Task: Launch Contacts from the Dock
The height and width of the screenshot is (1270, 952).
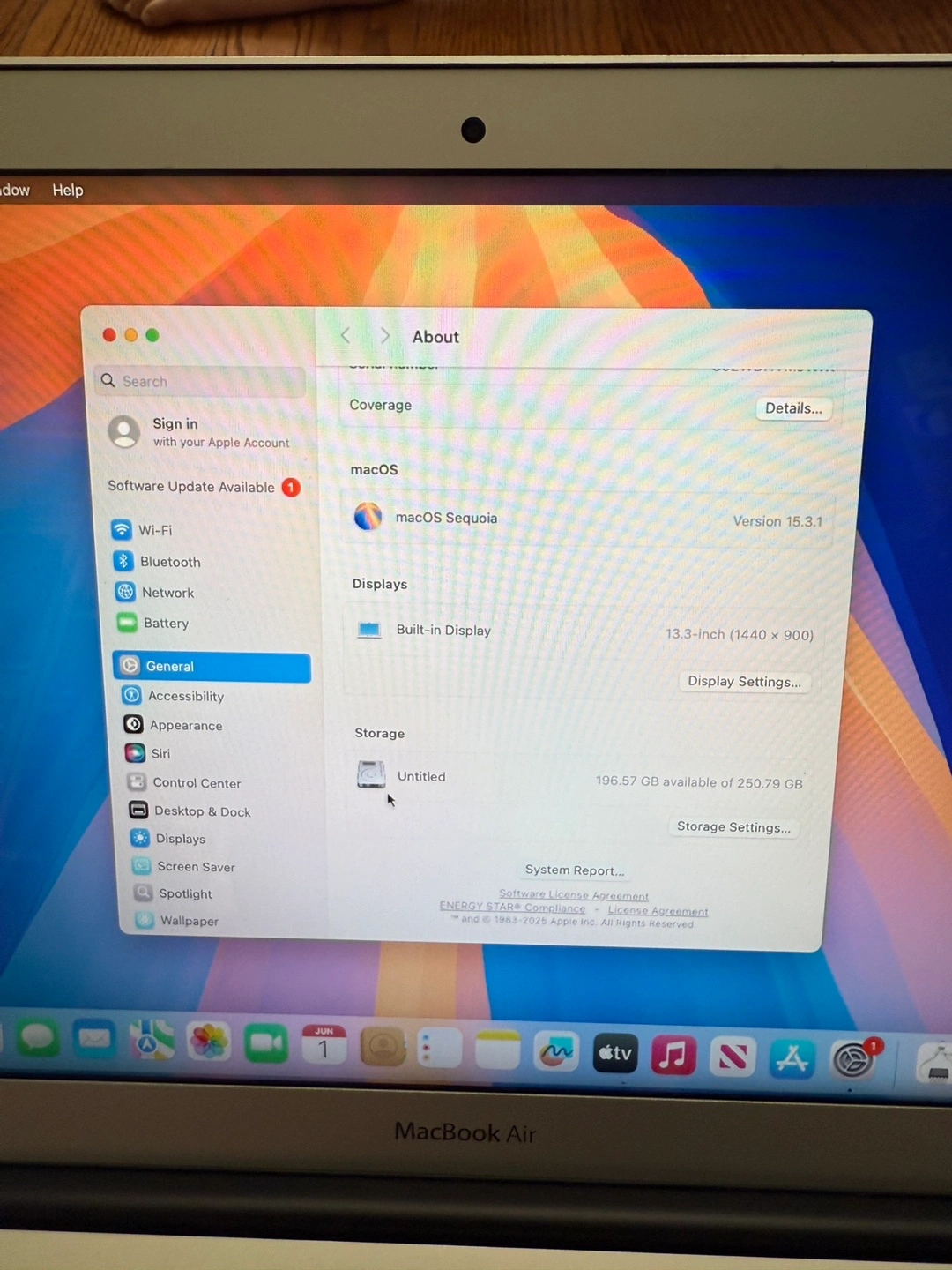Action: [383, 1047]
